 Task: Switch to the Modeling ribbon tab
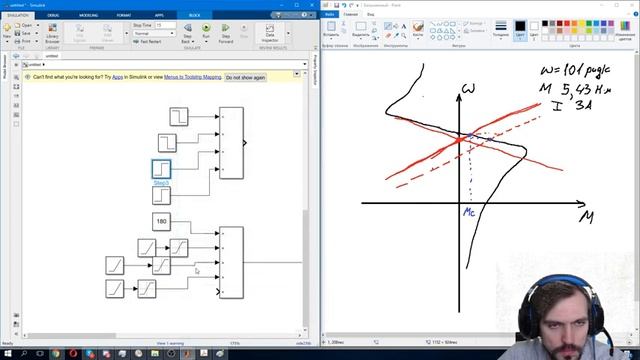pyautogui.click(x=89, y=15)
